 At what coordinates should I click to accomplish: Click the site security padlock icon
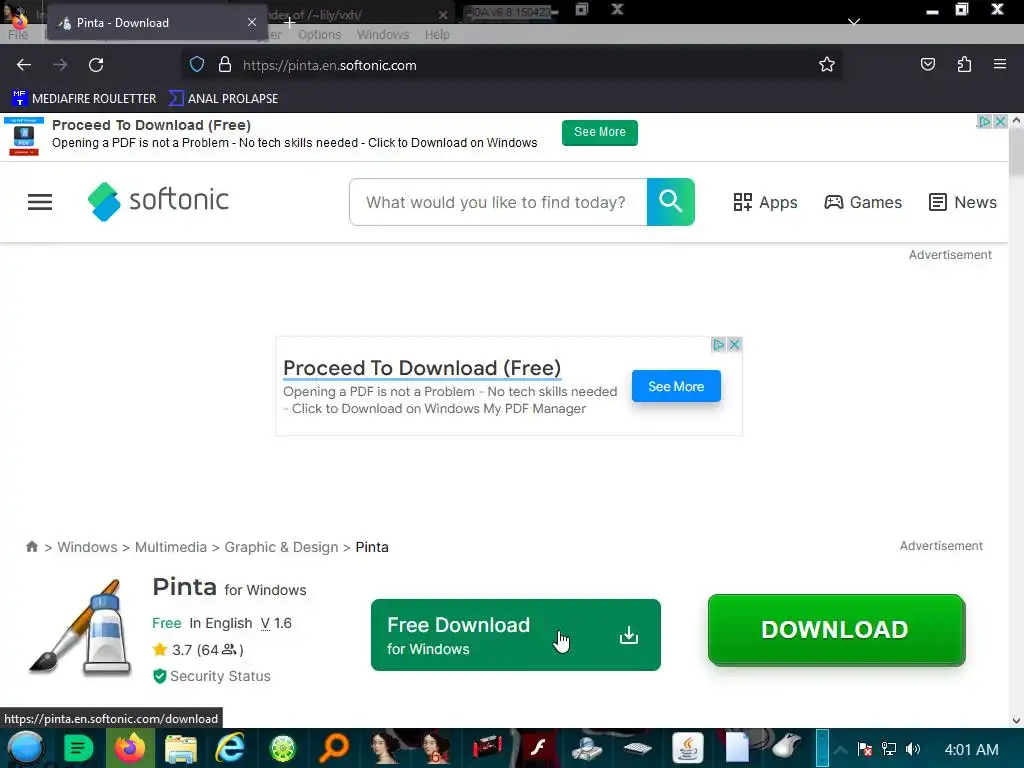[x=225, y=65]
